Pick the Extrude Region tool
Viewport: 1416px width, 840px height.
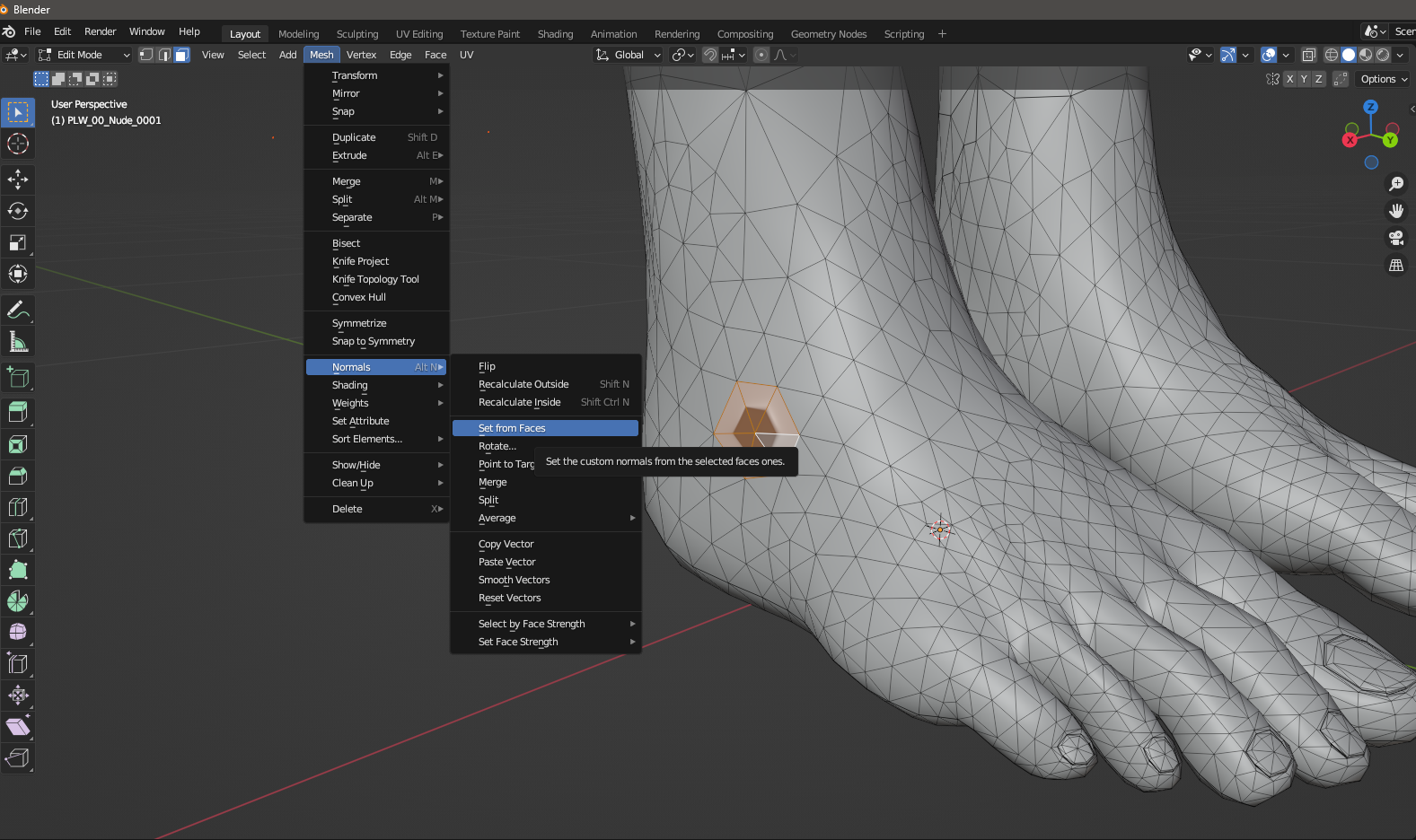coord(18,412)
